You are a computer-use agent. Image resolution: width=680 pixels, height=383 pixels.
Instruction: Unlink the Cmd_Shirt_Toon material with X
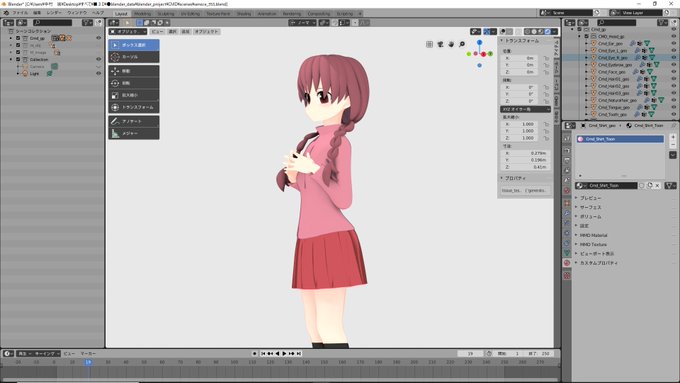click(x=657, y=186)
